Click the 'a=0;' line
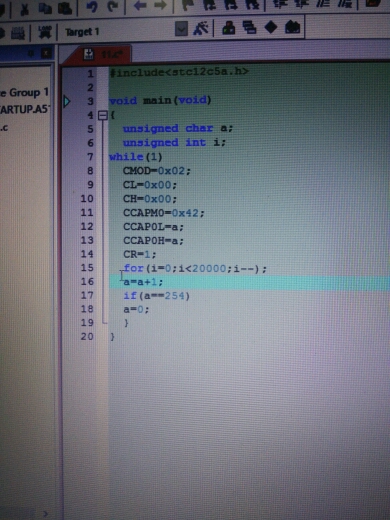The width and height of the screenshot is (390, 520). [x=136, y=309]
